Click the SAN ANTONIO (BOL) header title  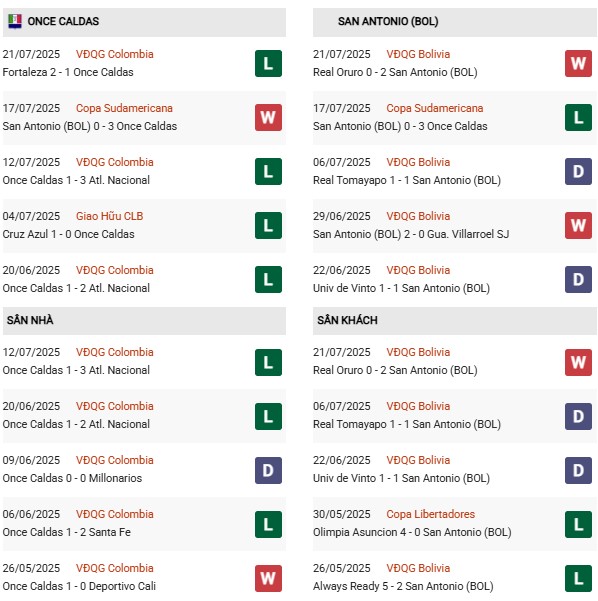click(x=388, y=21)
